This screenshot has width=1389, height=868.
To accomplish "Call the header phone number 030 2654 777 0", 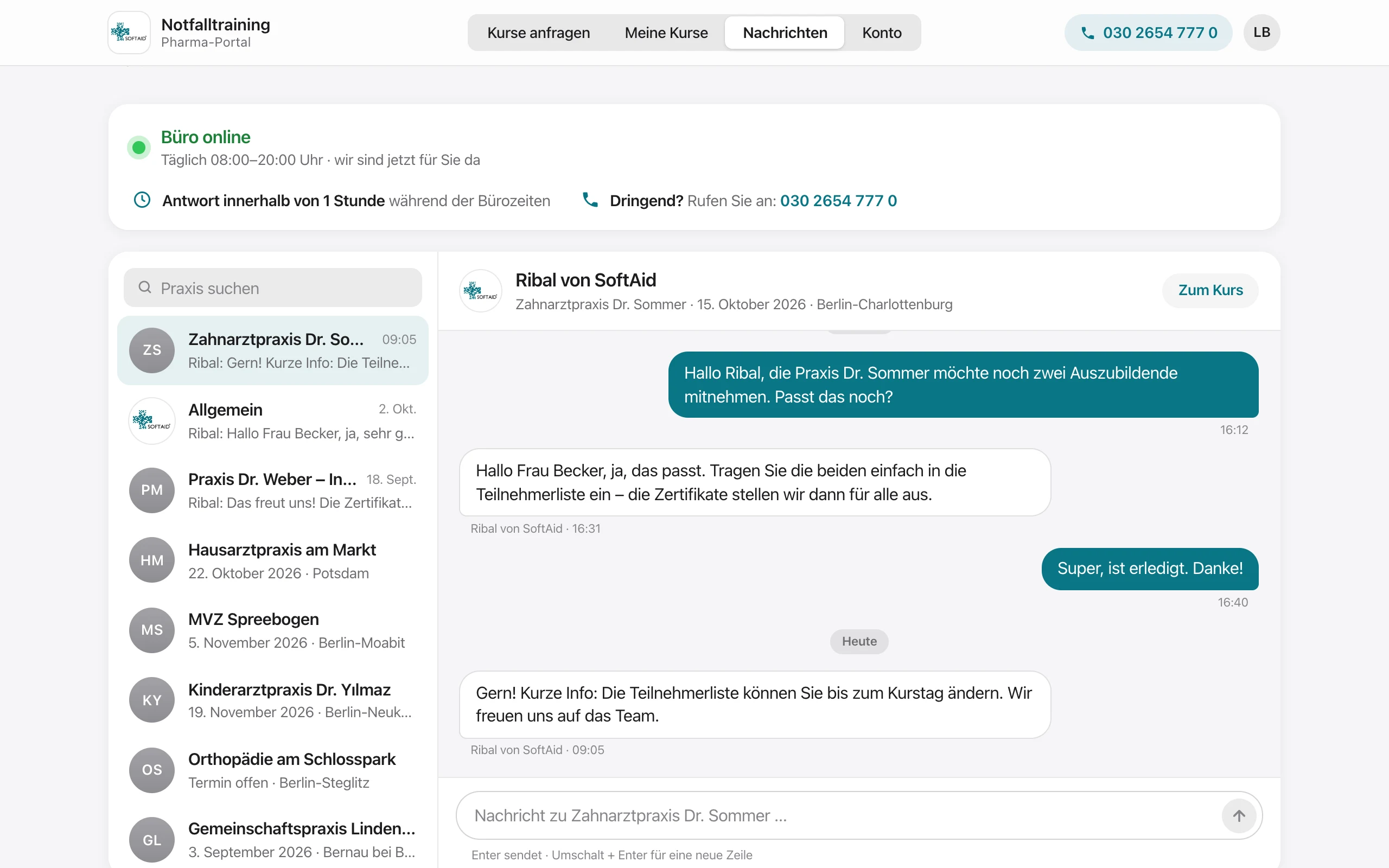I will click(x=1148, y=33).
